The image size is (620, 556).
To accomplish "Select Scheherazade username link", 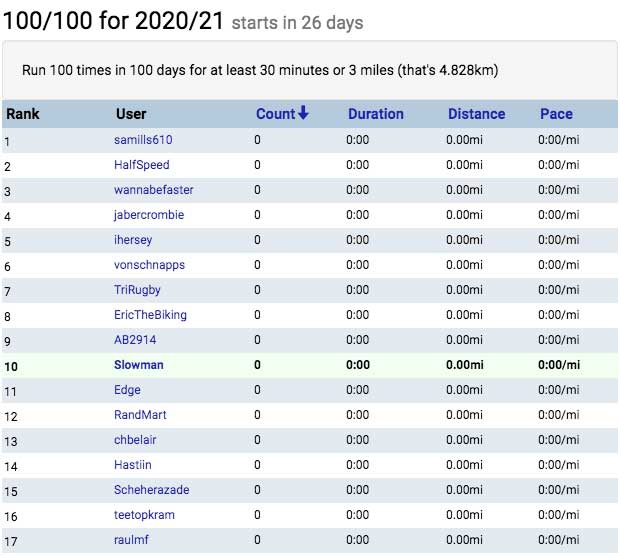I will point(151,490).
